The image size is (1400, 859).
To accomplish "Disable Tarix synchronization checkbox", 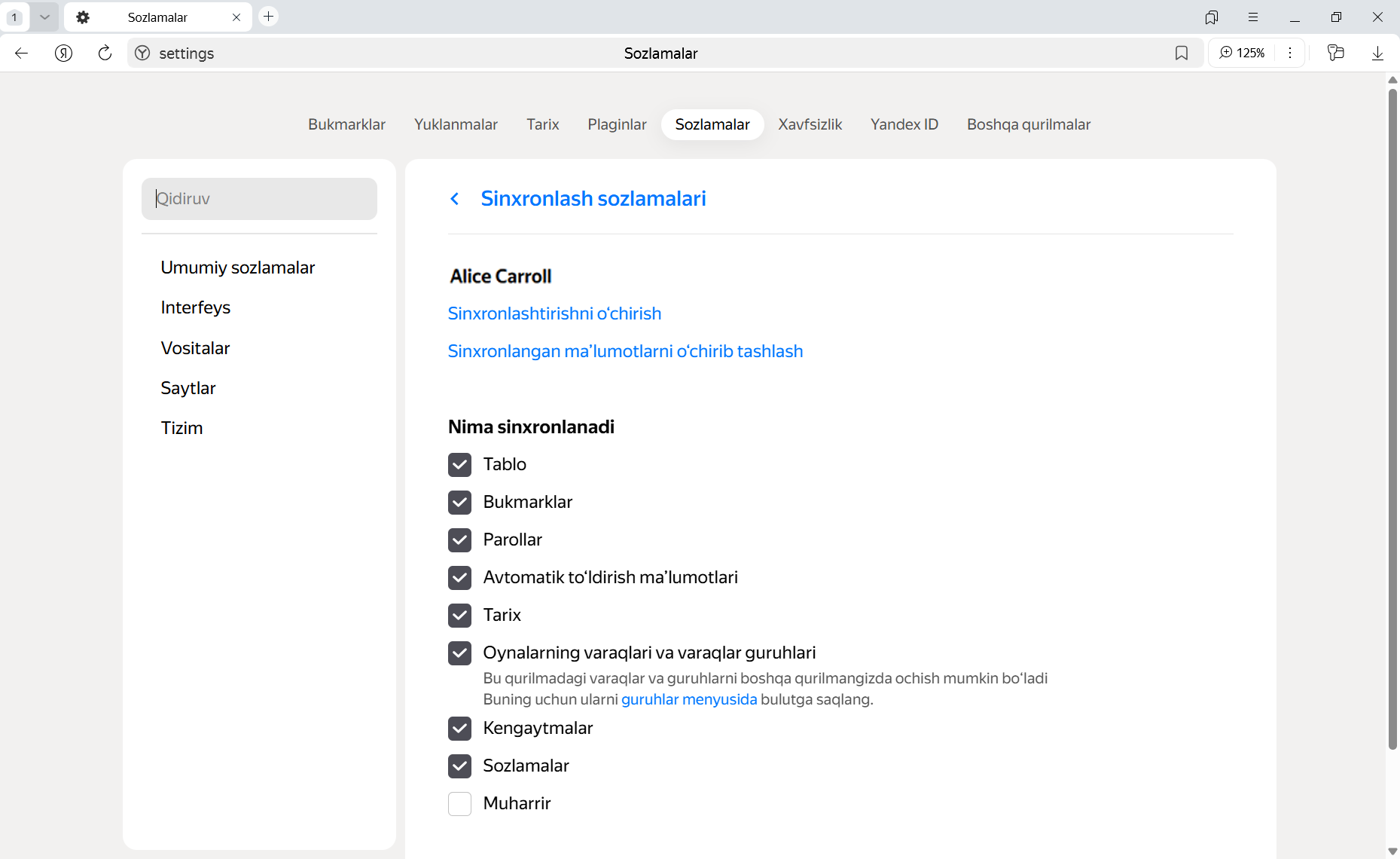I will pyautogui.click(x=459, y=615).
